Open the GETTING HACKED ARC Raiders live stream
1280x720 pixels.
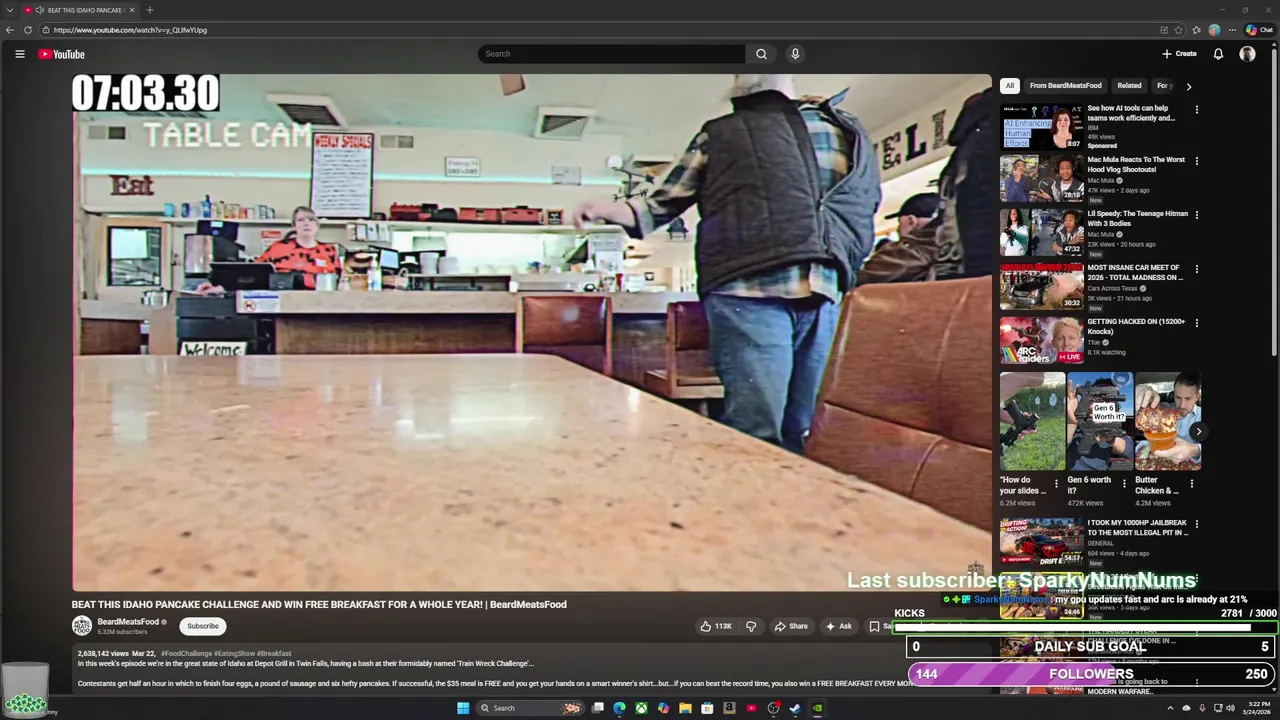[x=1041, y=341]
